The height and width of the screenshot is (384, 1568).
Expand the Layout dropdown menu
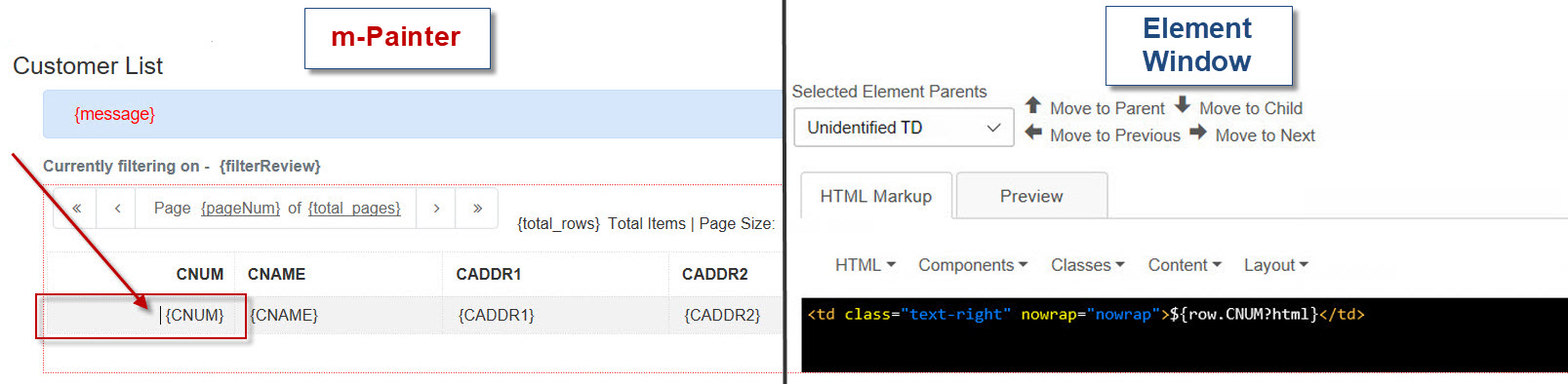[1275, 265]
